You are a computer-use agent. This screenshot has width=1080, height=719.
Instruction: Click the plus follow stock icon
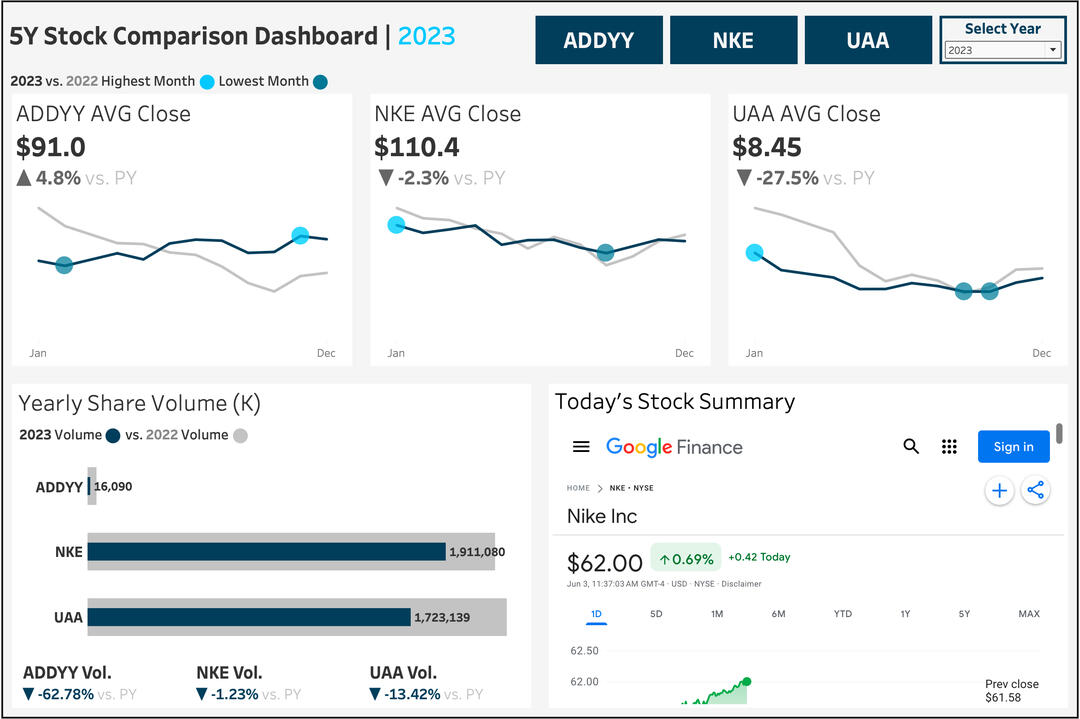tap(999, 490)
